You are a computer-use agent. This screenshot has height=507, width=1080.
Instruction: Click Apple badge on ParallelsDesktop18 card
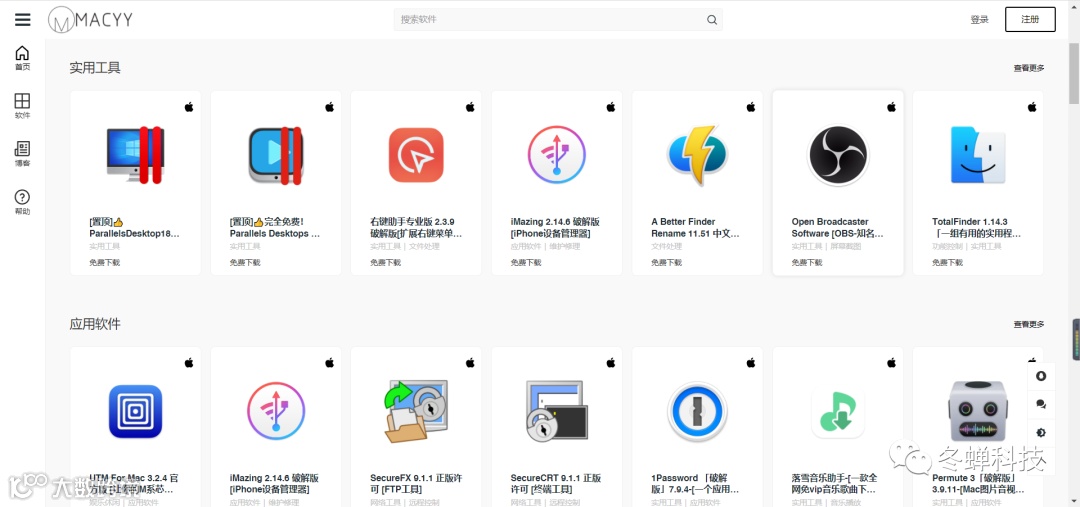(x=189, y=107)
